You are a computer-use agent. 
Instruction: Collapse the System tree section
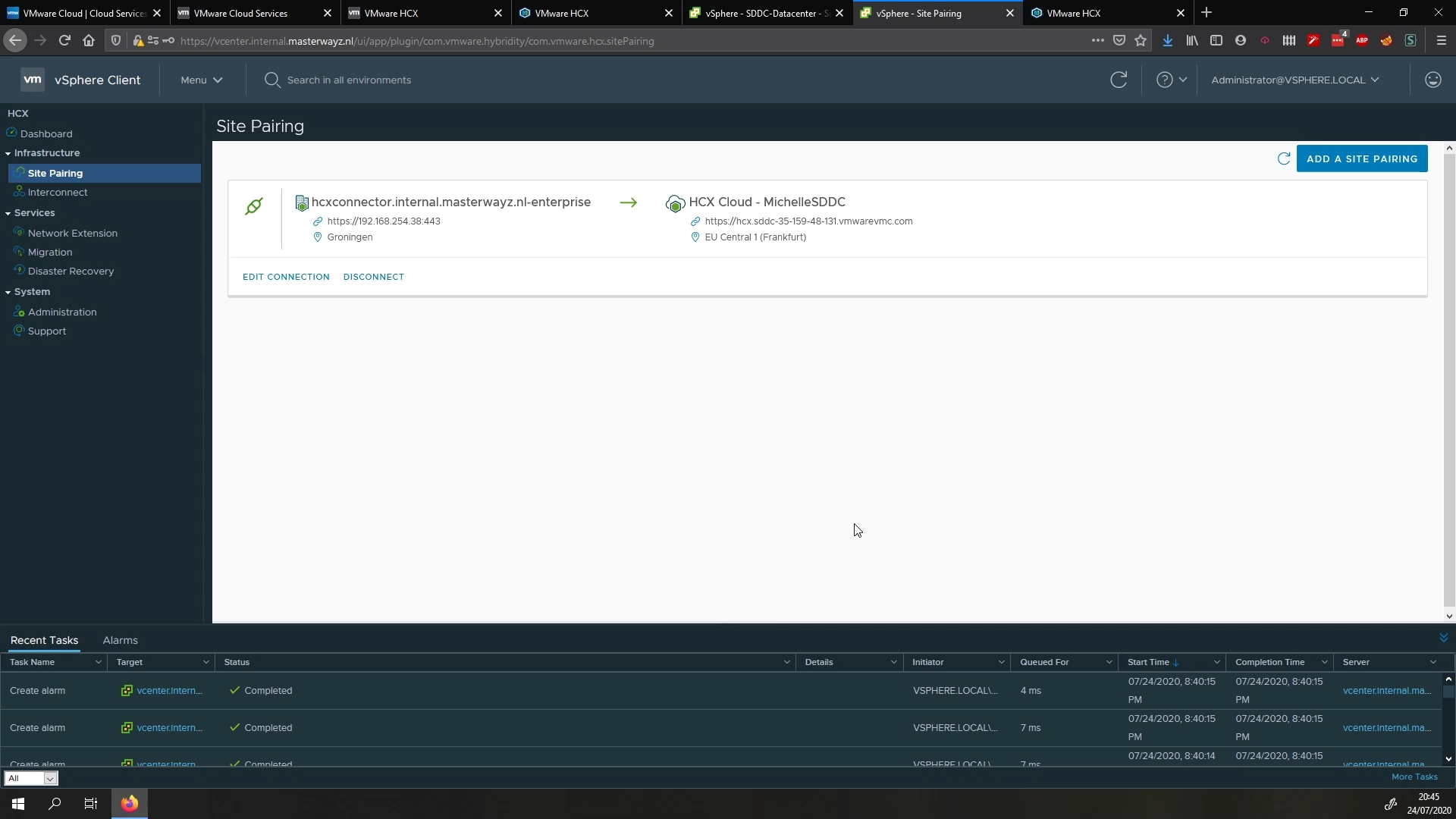click(8, 292)
